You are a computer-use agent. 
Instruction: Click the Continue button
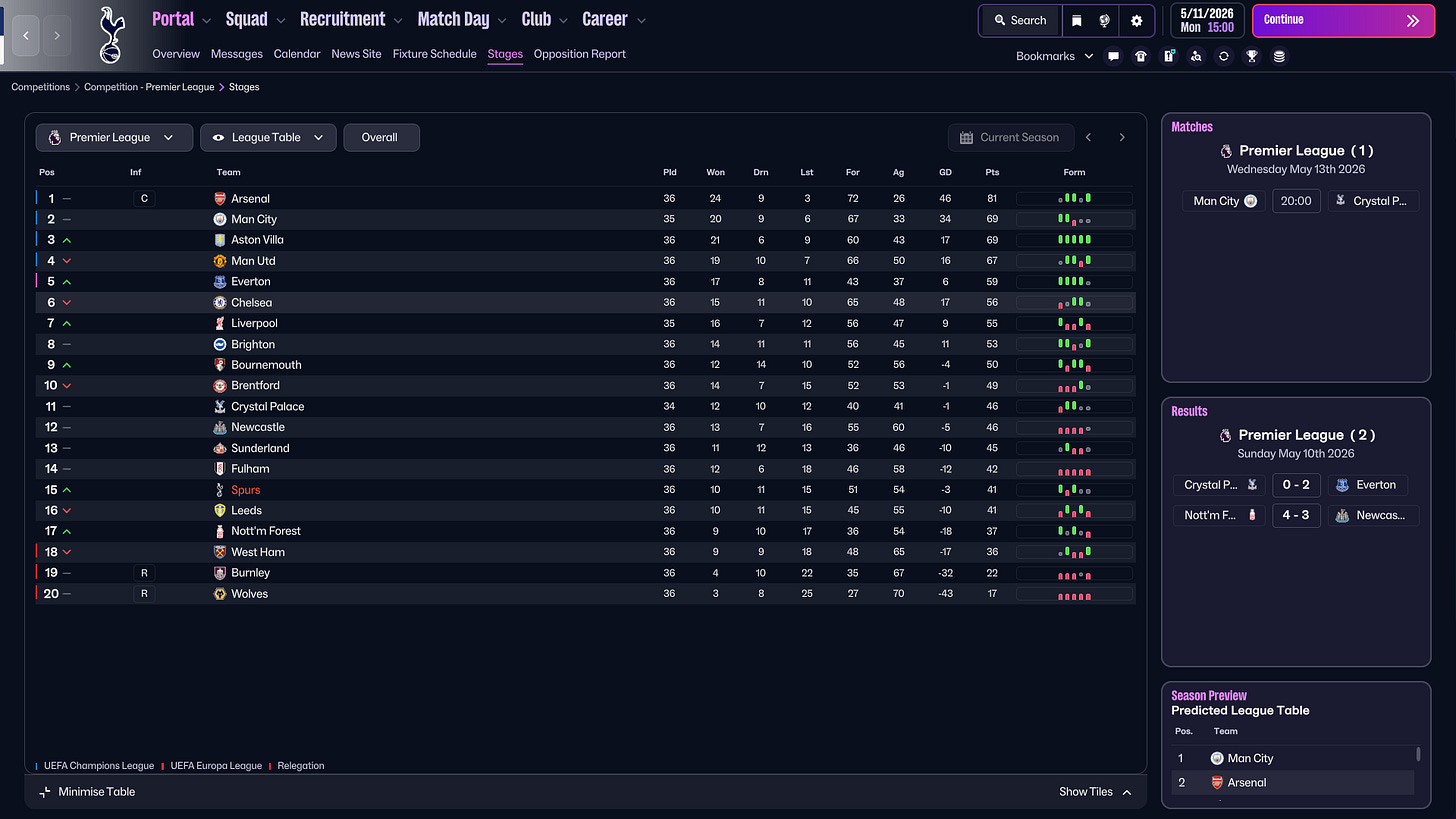click(x=1343, y=20)
